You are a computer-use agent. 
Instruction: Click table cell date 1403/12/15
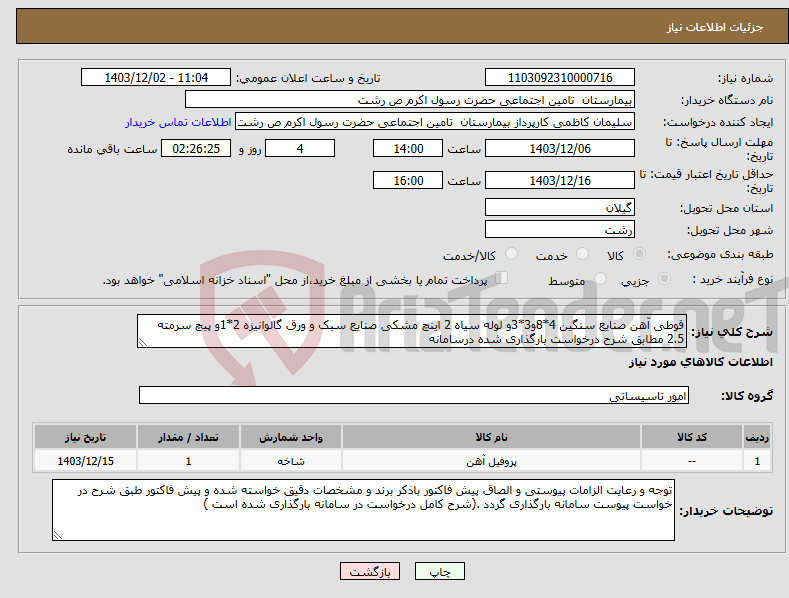[86, 461]
